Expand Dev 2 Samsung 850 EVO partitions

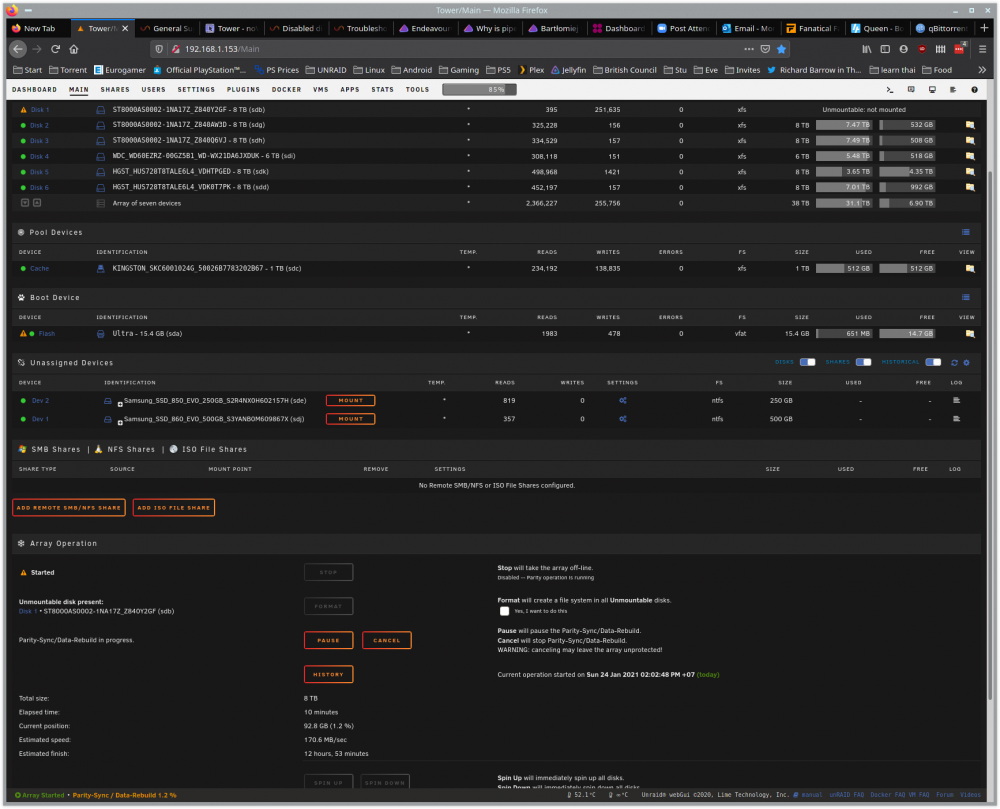coord(120,404)
